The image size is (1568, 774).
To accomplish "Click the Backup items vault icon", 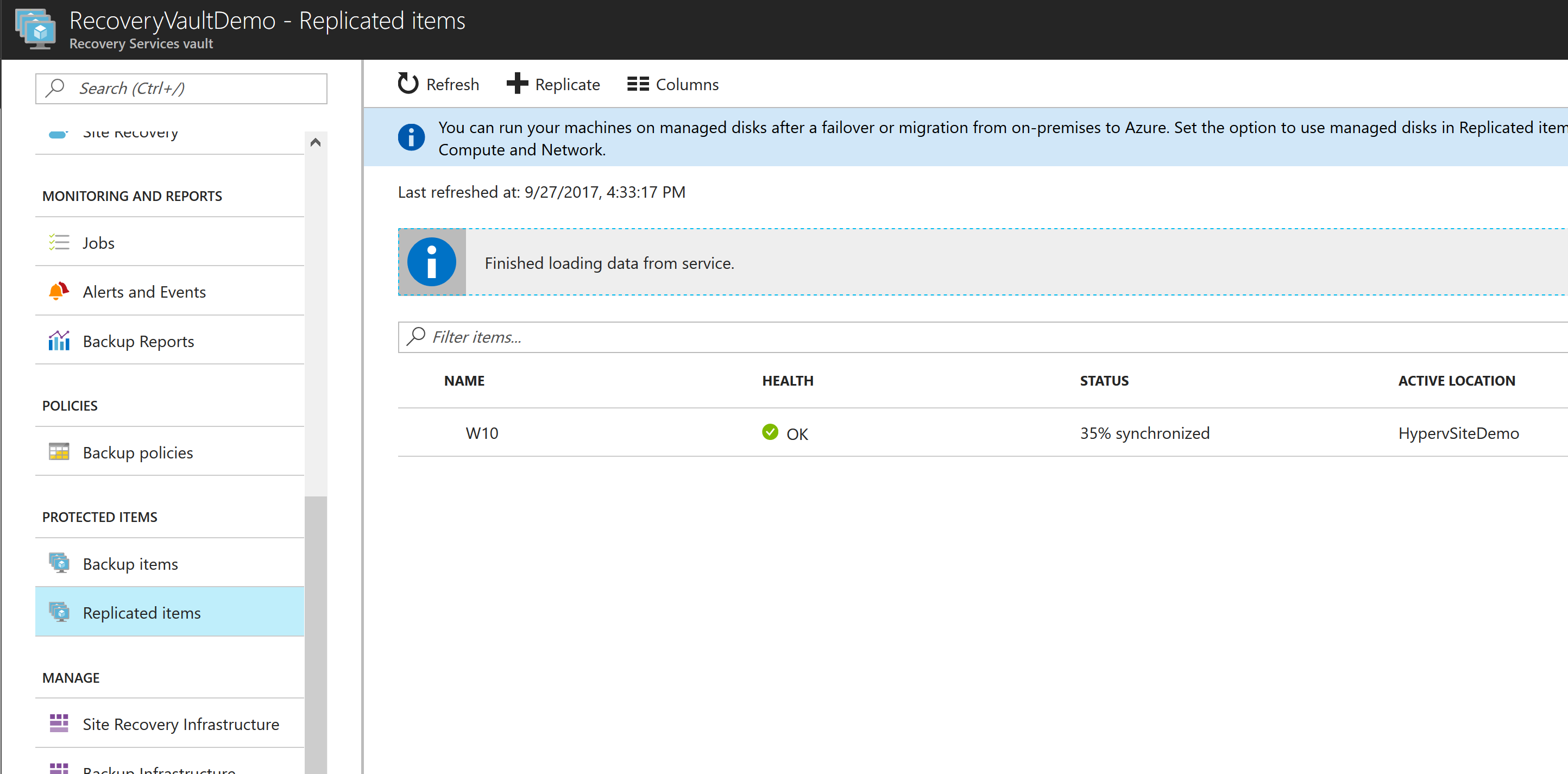I will tap(59, 563).
